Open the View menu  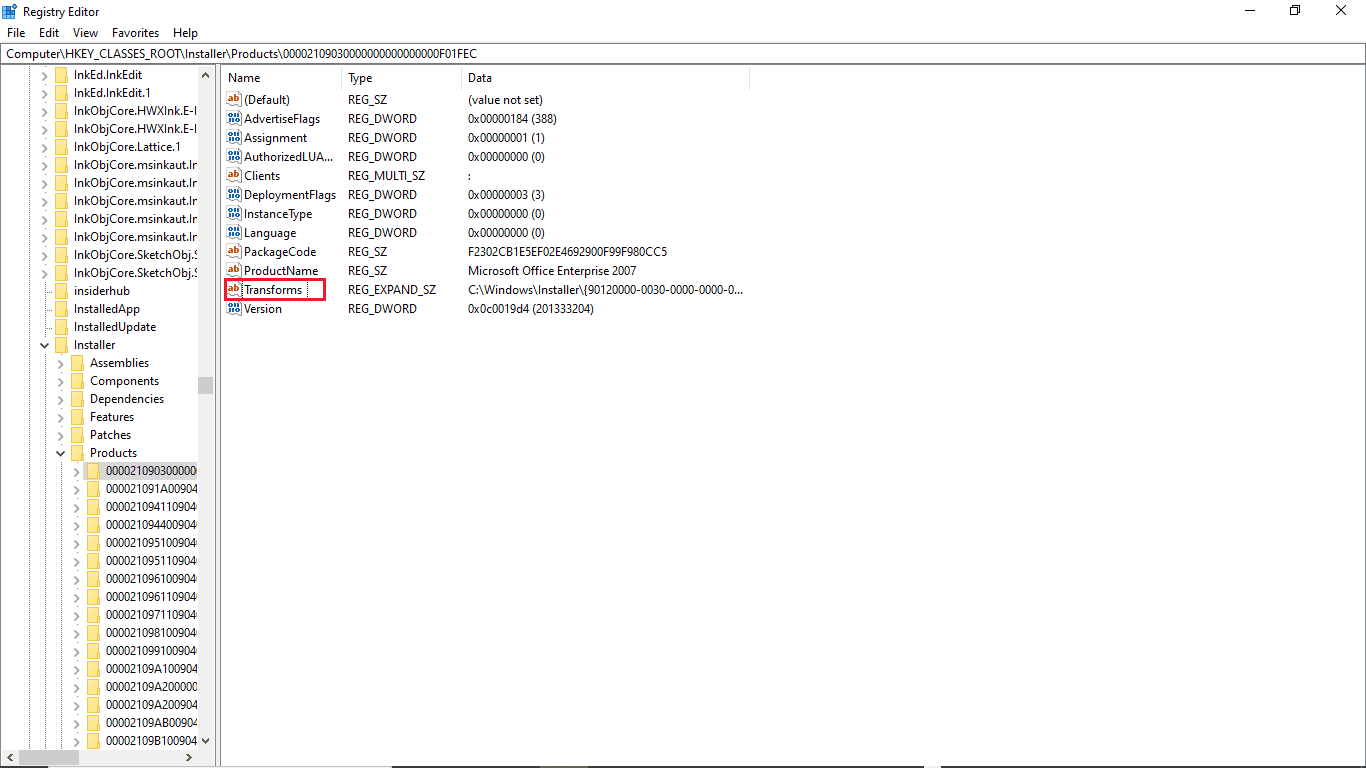(x=86, y=33)
